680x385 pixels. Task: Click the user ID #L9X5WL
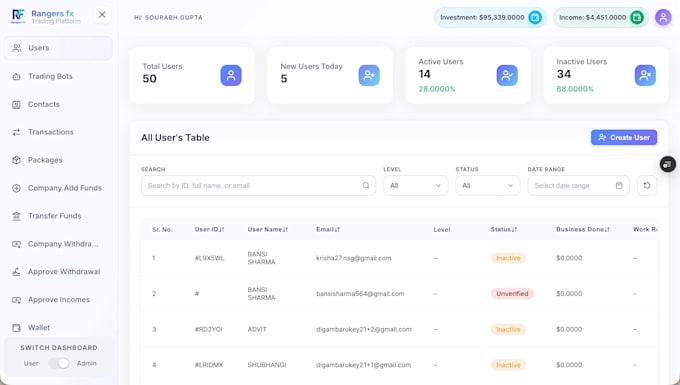point(209,258)
